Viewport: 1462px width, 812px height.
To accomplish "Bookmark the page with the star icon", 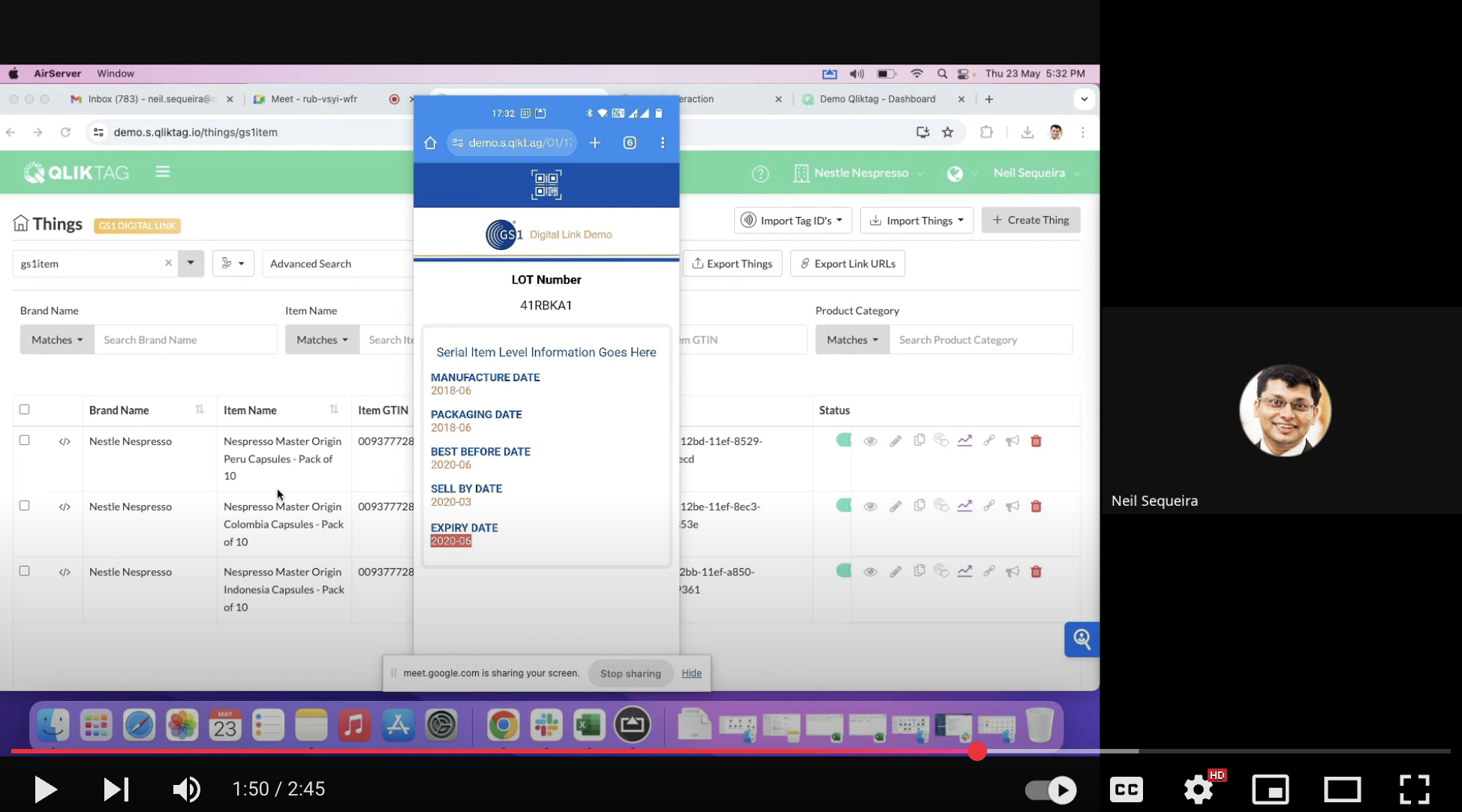I will tap(948, 132).
